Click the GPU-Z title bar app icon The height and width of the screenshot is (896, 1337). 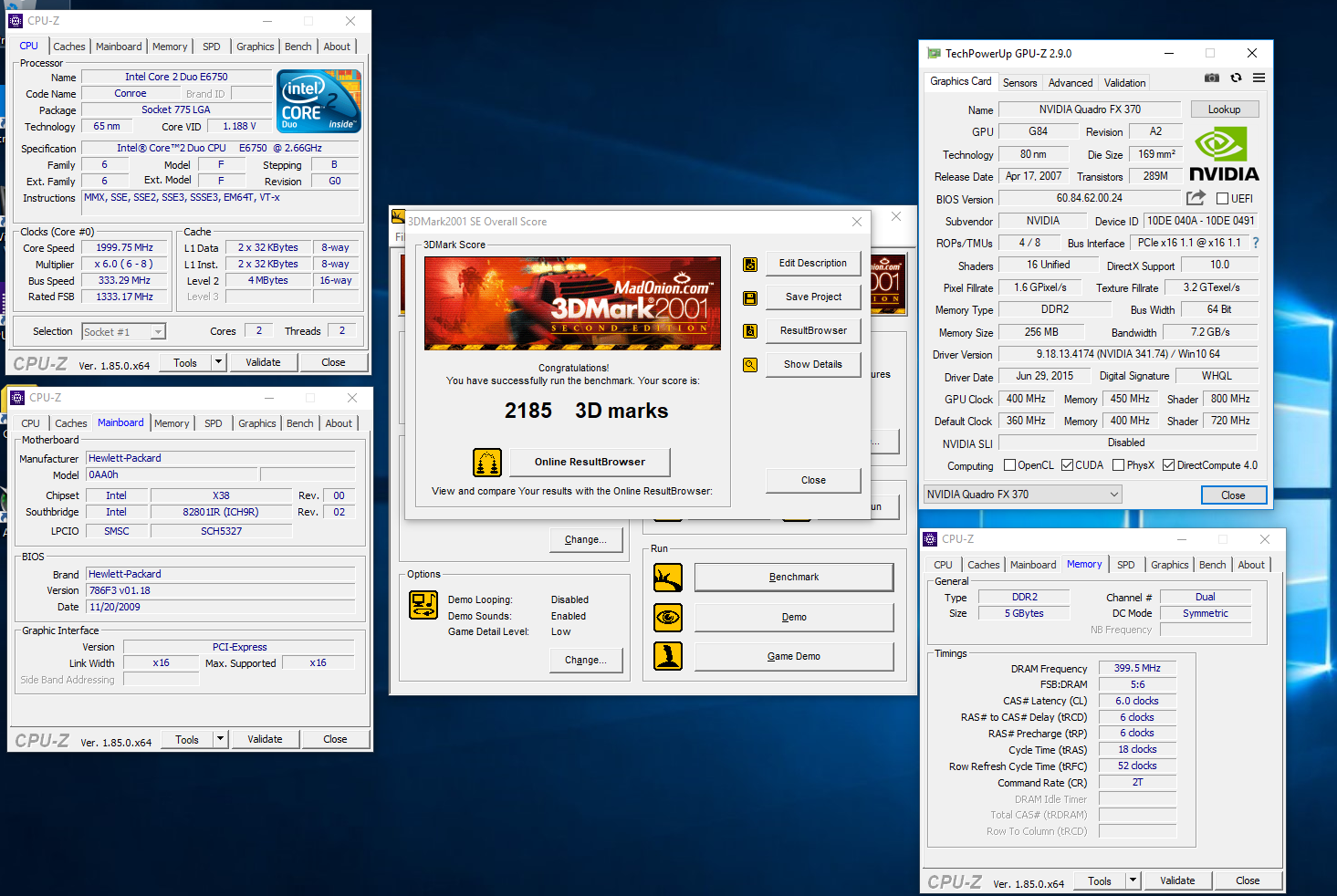point(934,54)
